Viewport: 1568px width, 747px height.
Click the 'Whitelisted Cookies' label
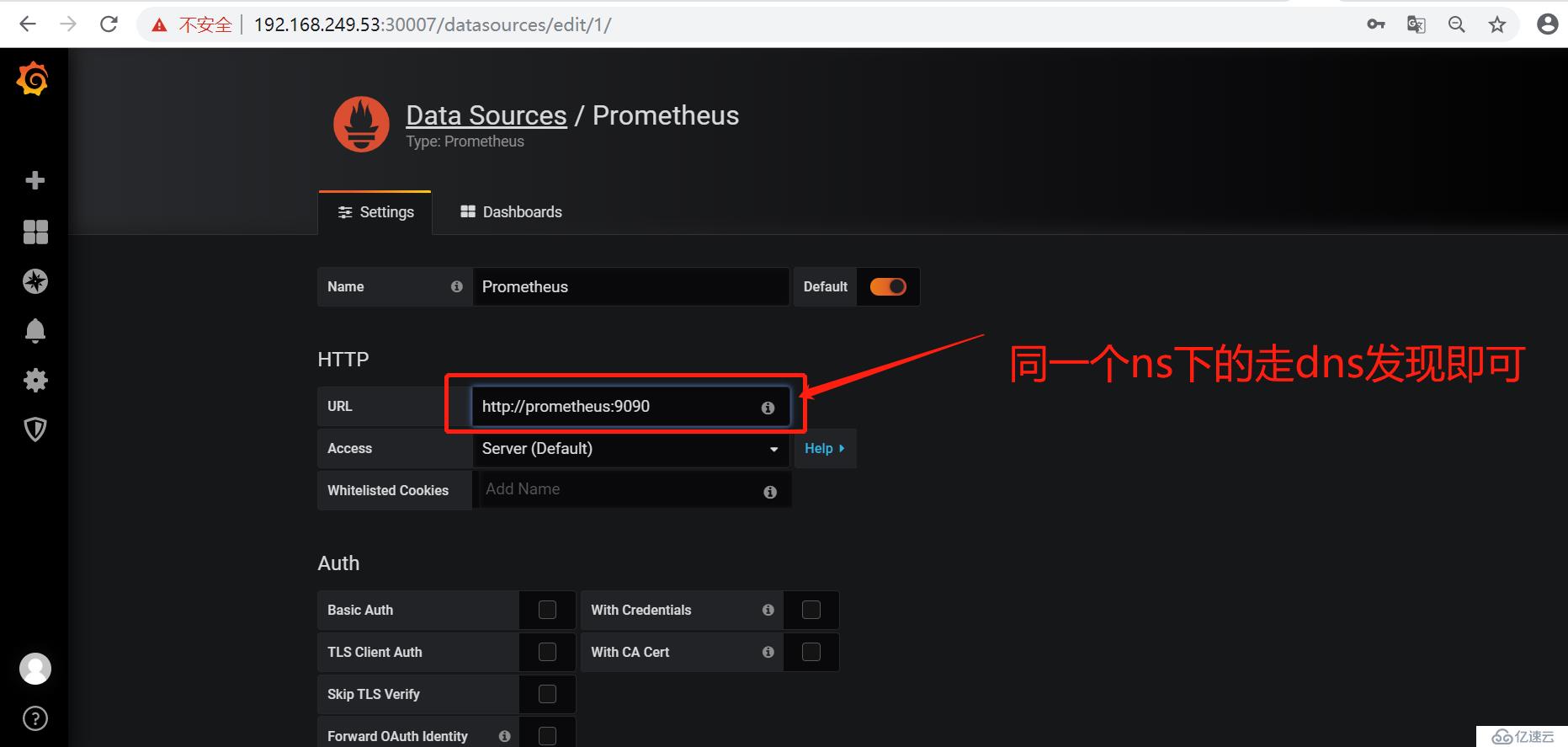388,490
